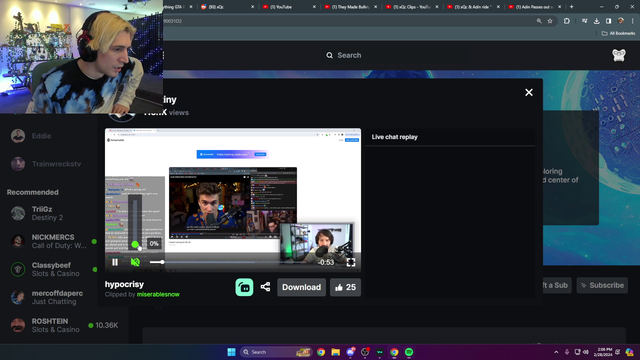The height and width of the screenshot is (360, 640).
Task: Open the user avatar menu at top right
Action: pos(619,55)
